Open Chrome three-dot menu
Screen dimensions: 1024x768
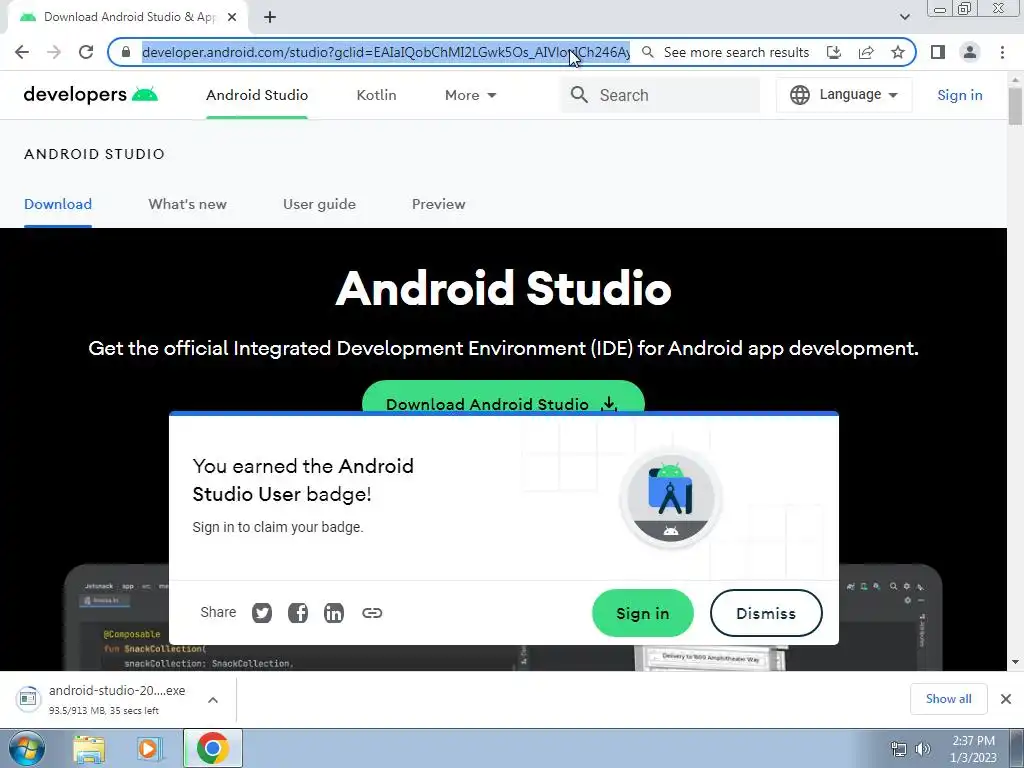[1002, 52]
